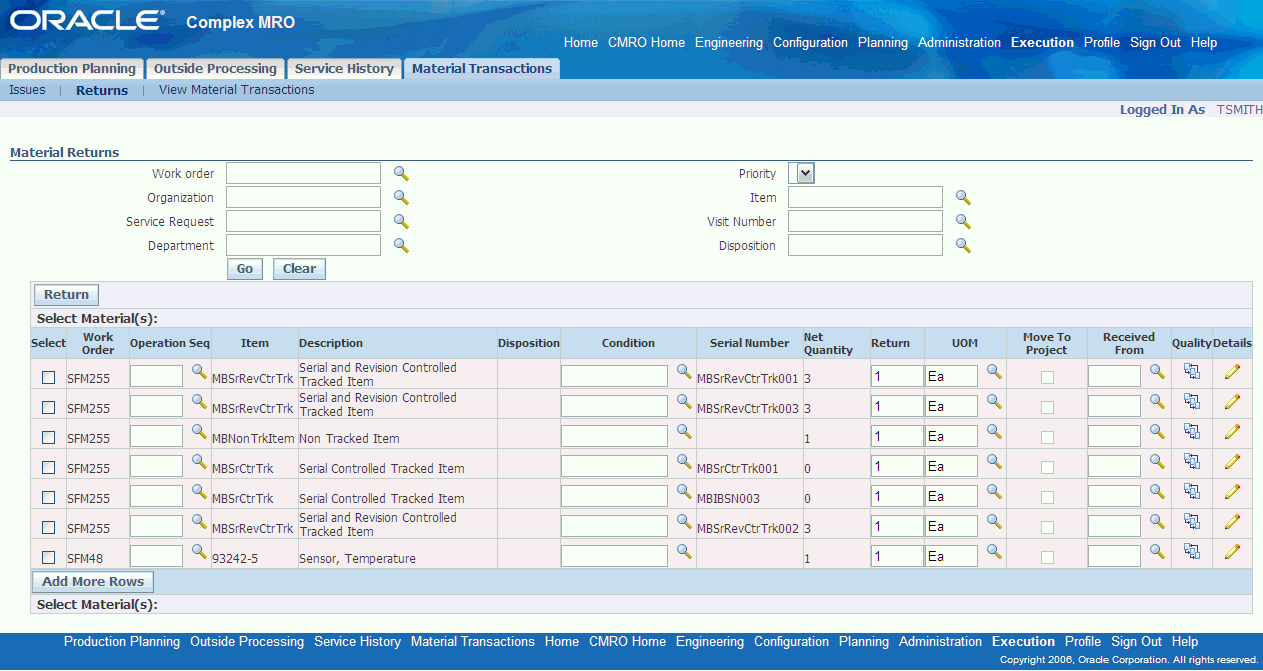The height and width of the screenshot is (671, 1263).
Task: Select checkbox for MBSrRevCtrTrk002 row
Action: click(x=48, y=527)
